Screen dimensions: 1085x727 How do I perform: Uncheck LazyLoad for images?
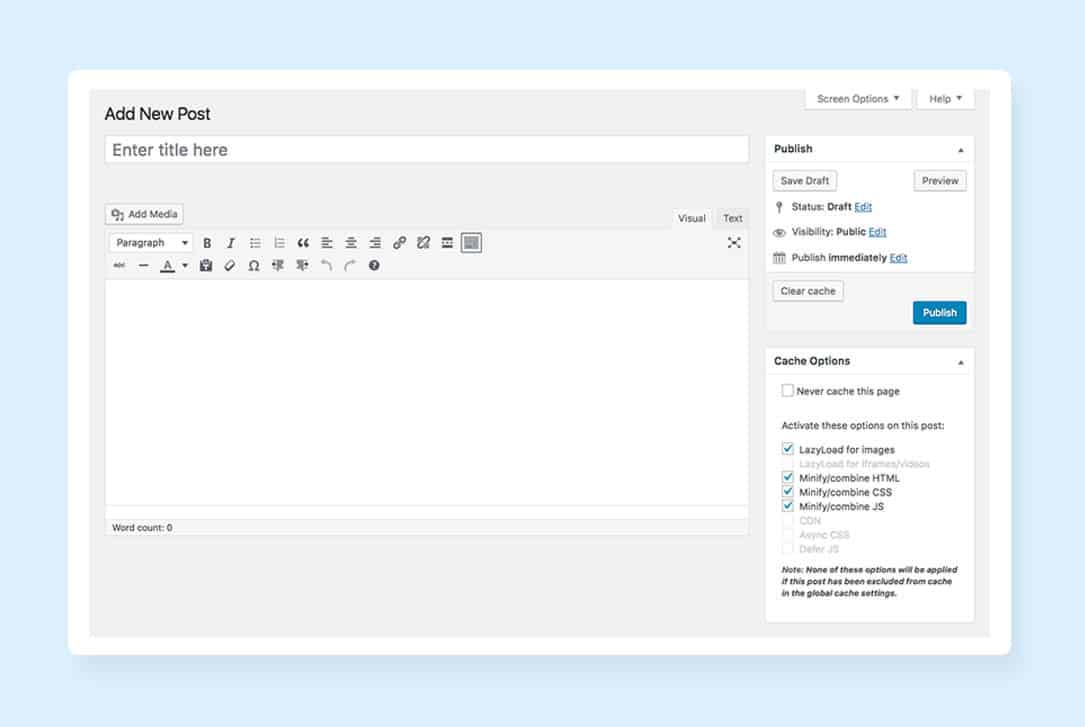(788, 449)
